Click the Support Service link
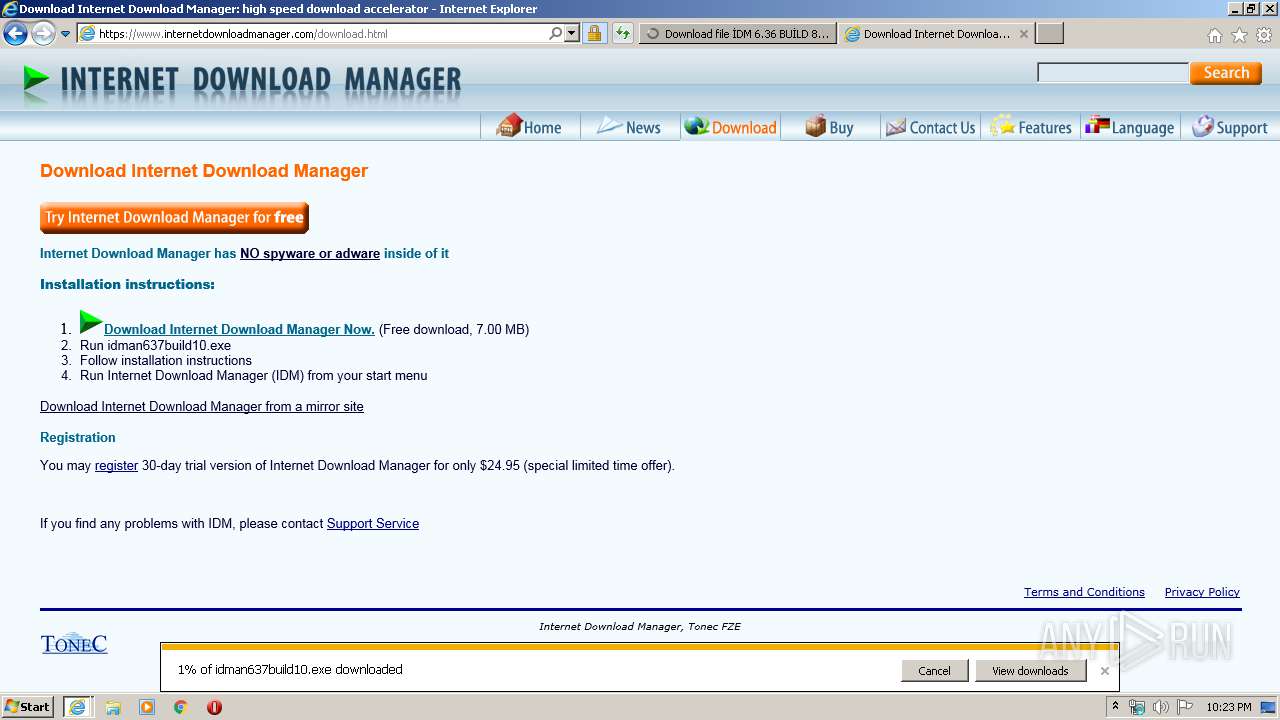 pos(373,523)
